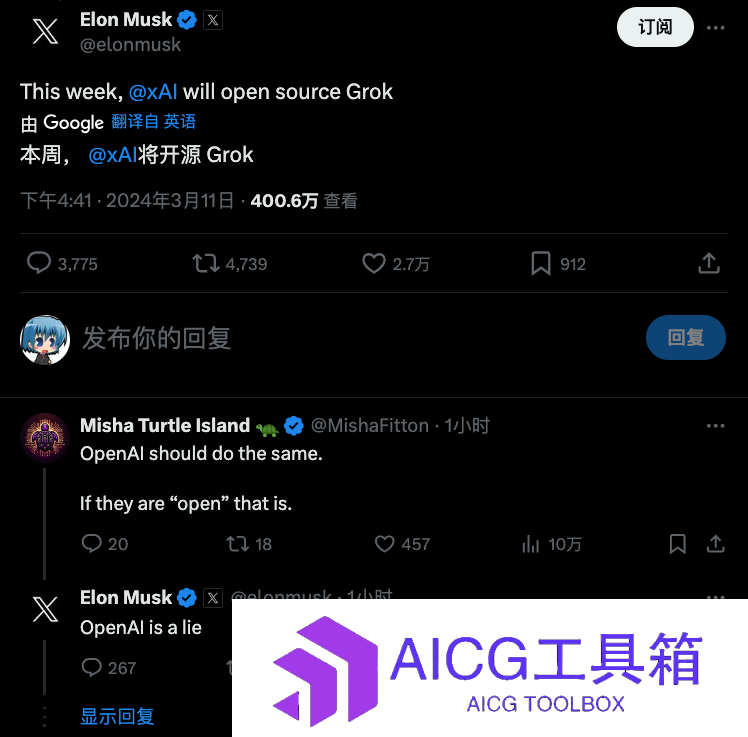Click the X affiliate badge beside Elon Musk
748x737 pixels.
[x=213, y=20]
